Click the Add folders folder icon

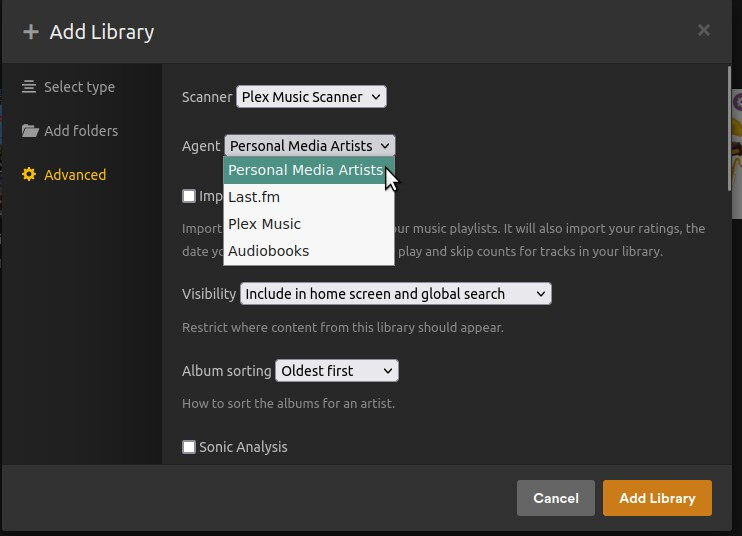[x=29, y=131]
